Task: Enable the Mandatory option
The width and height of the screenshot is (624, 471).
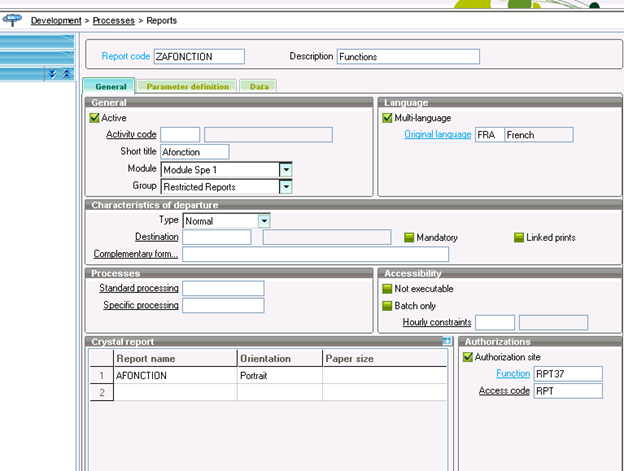Action: click(x=409, y=238)
